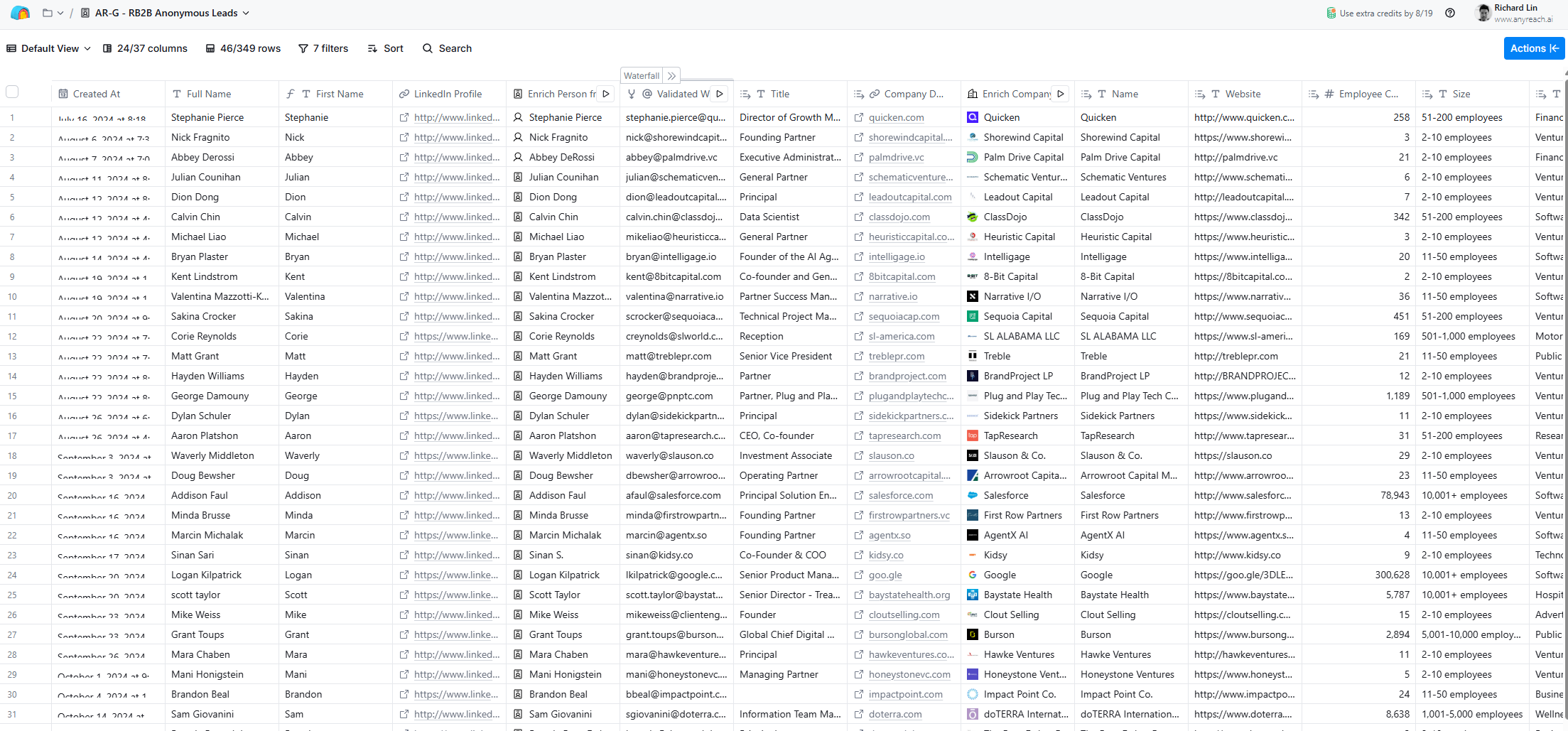Click the Sort option in the toolbar
Screen dimensions: 1568x731
(x=385, y=48)
